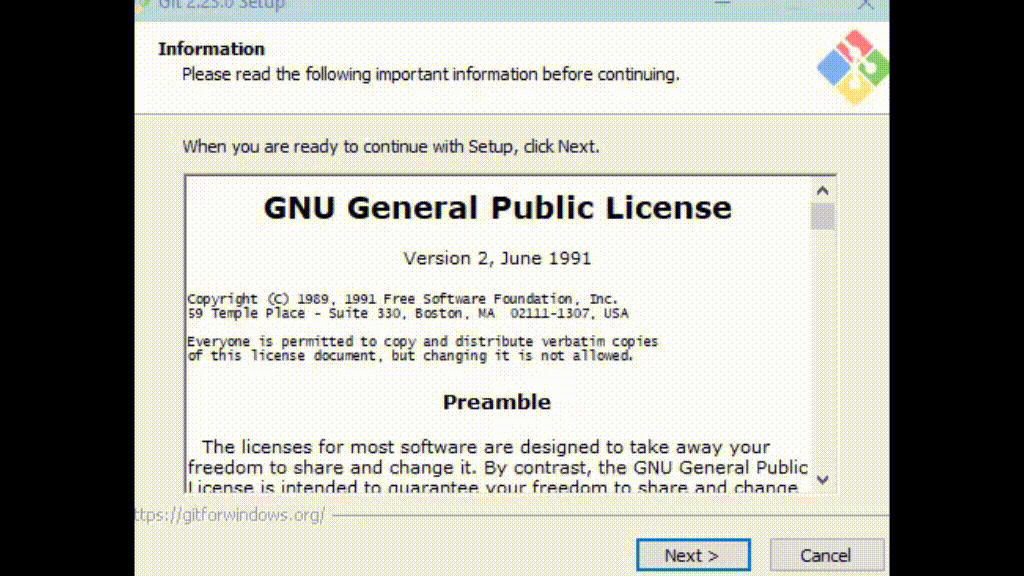Click the Preamble heading

coord(497,402)
